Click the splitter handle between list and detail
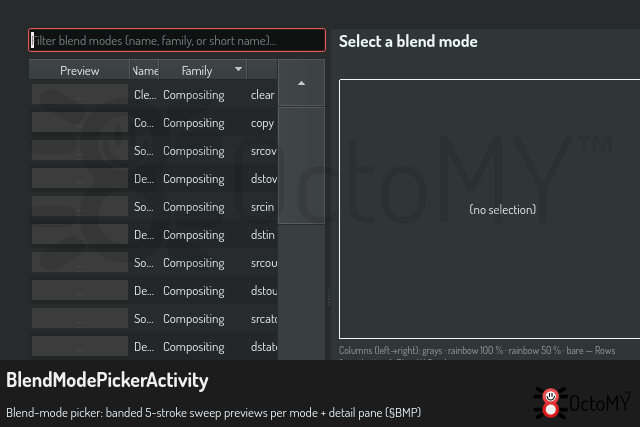This screenshot has height=427, width=640. point(329,297)
